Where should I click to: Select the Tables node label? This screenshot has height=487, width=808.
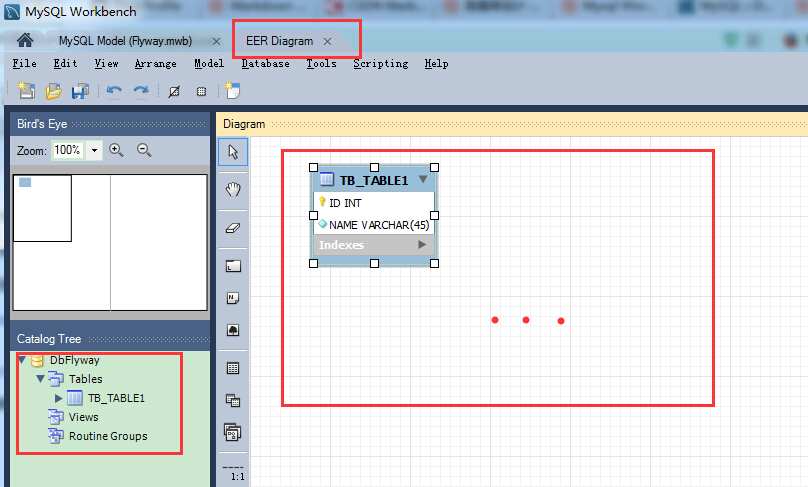point(86,379)
